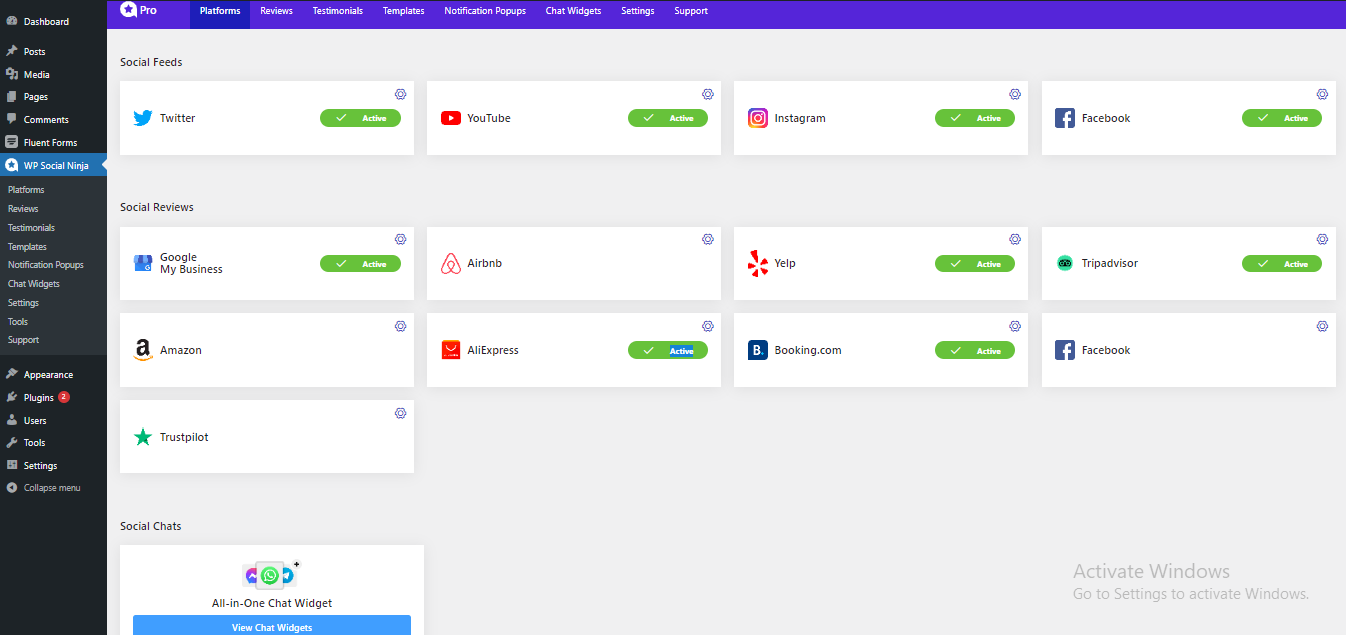Click the Booking.com logo icon
Image resolution: width=1346 pixels, height=635 pixels.
click(x=758, y=350)
